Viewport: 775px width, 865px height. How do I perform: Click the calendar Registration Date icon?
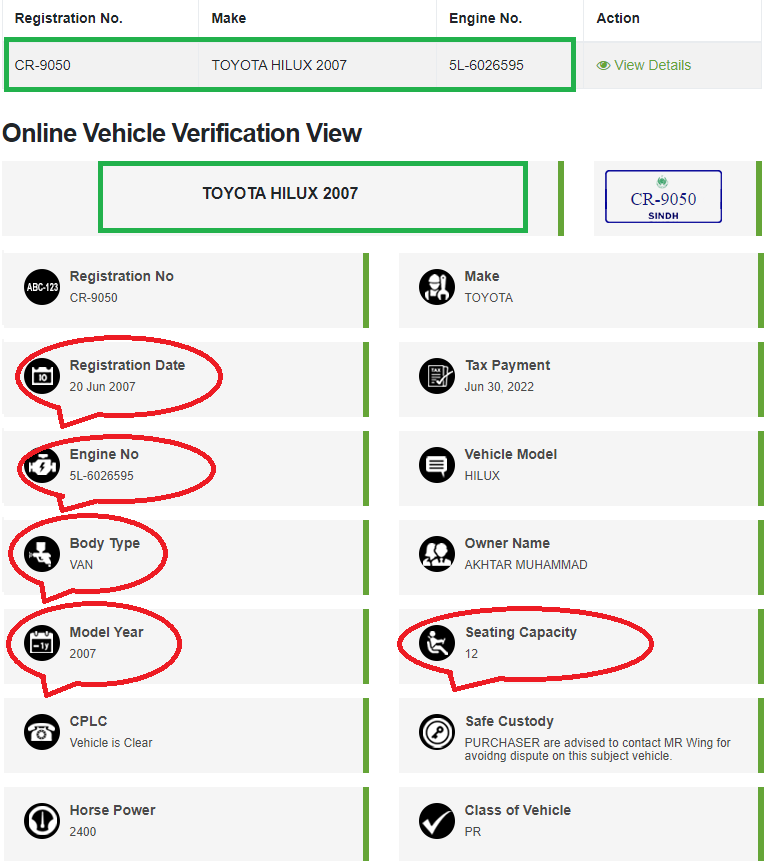[42, 376]
